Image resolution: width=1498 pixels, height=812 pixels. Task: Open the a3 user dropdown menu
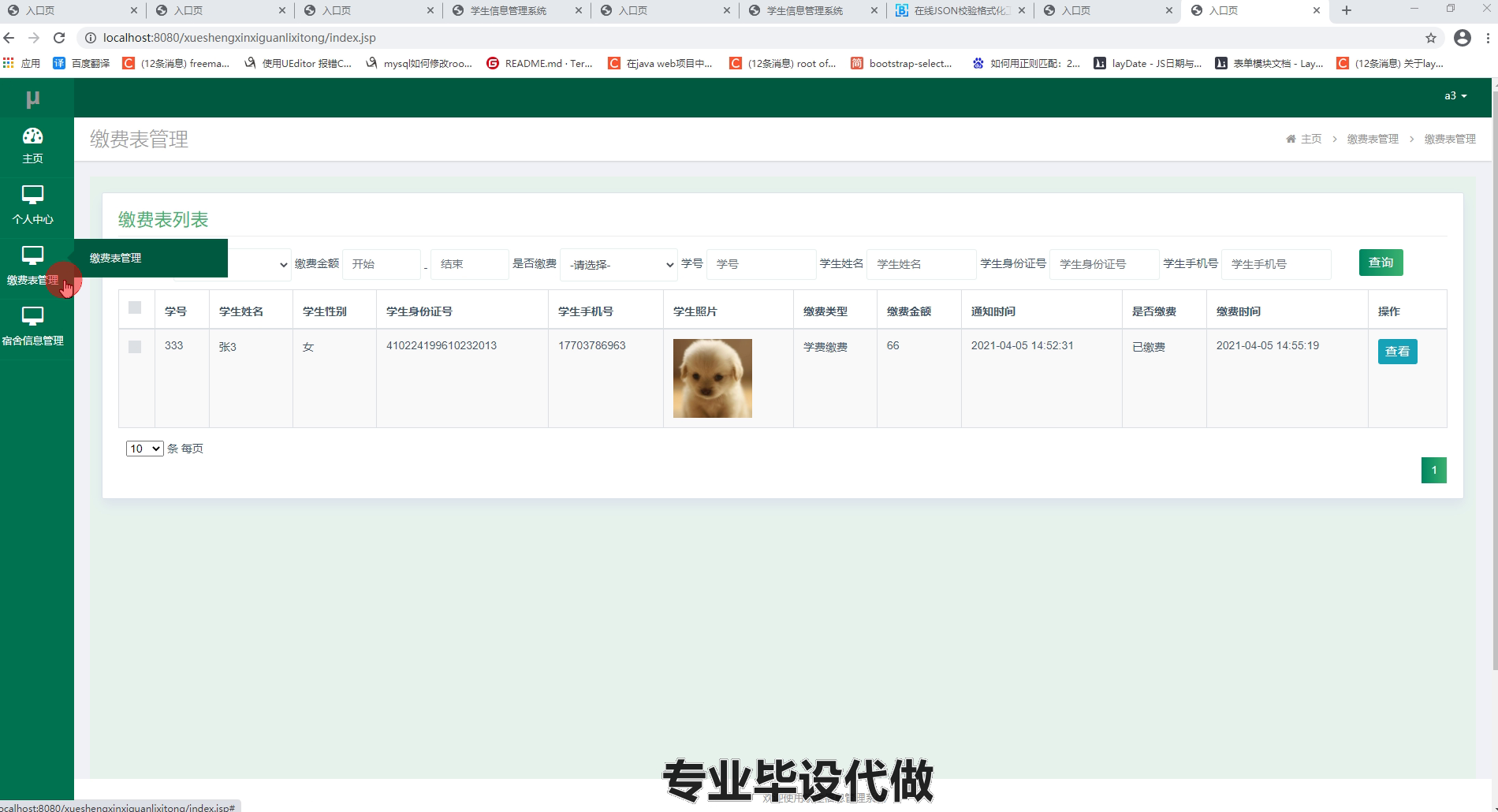pos(1455,96)
